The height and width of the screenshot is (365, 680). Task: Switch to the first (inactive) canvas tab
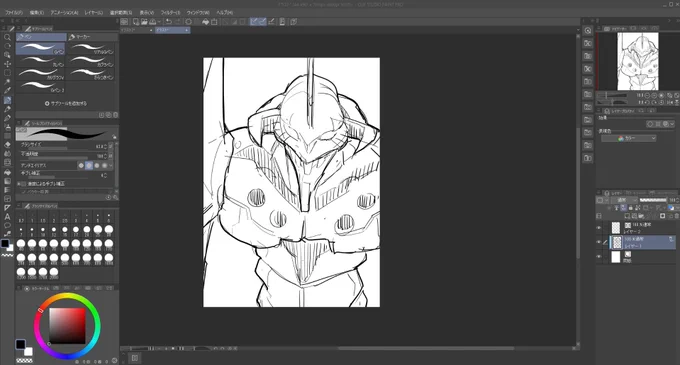(x=137, y=30)
